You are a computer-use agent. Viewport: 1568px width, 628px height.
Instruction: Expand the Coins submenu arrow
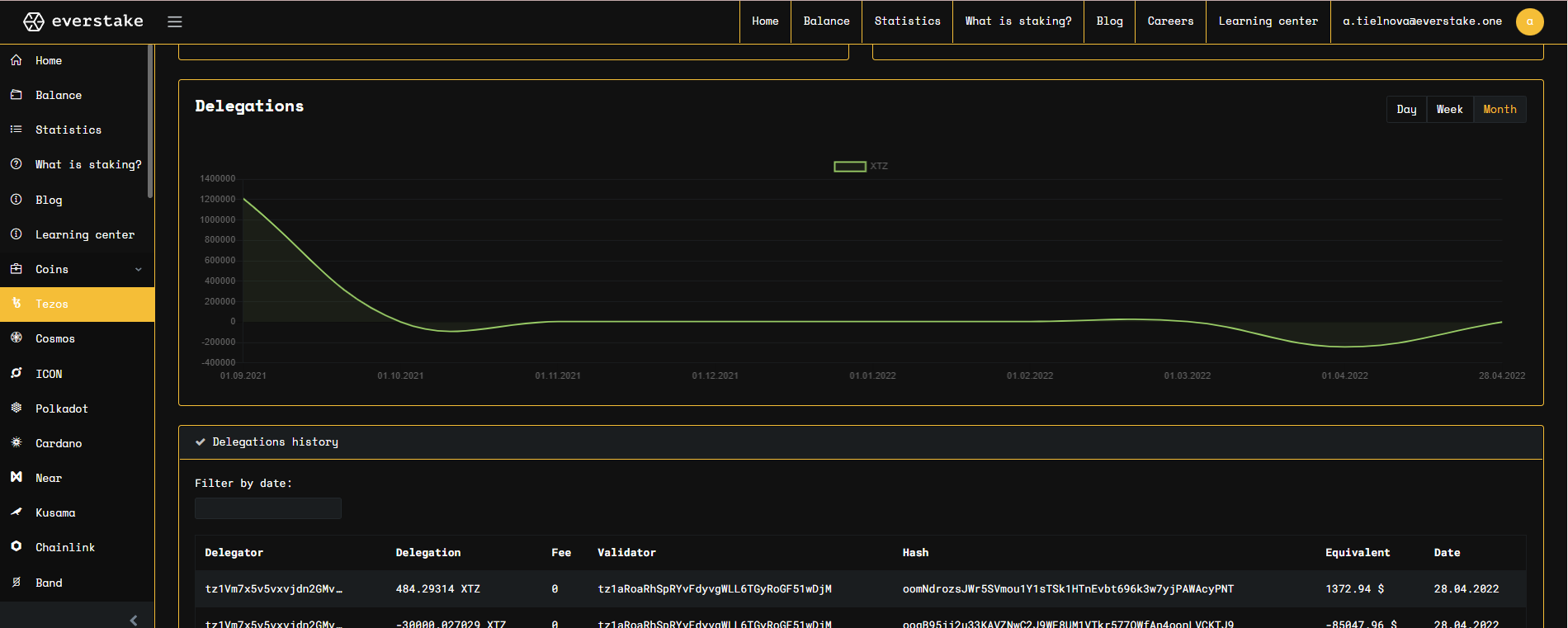click(x=139, y=270)
